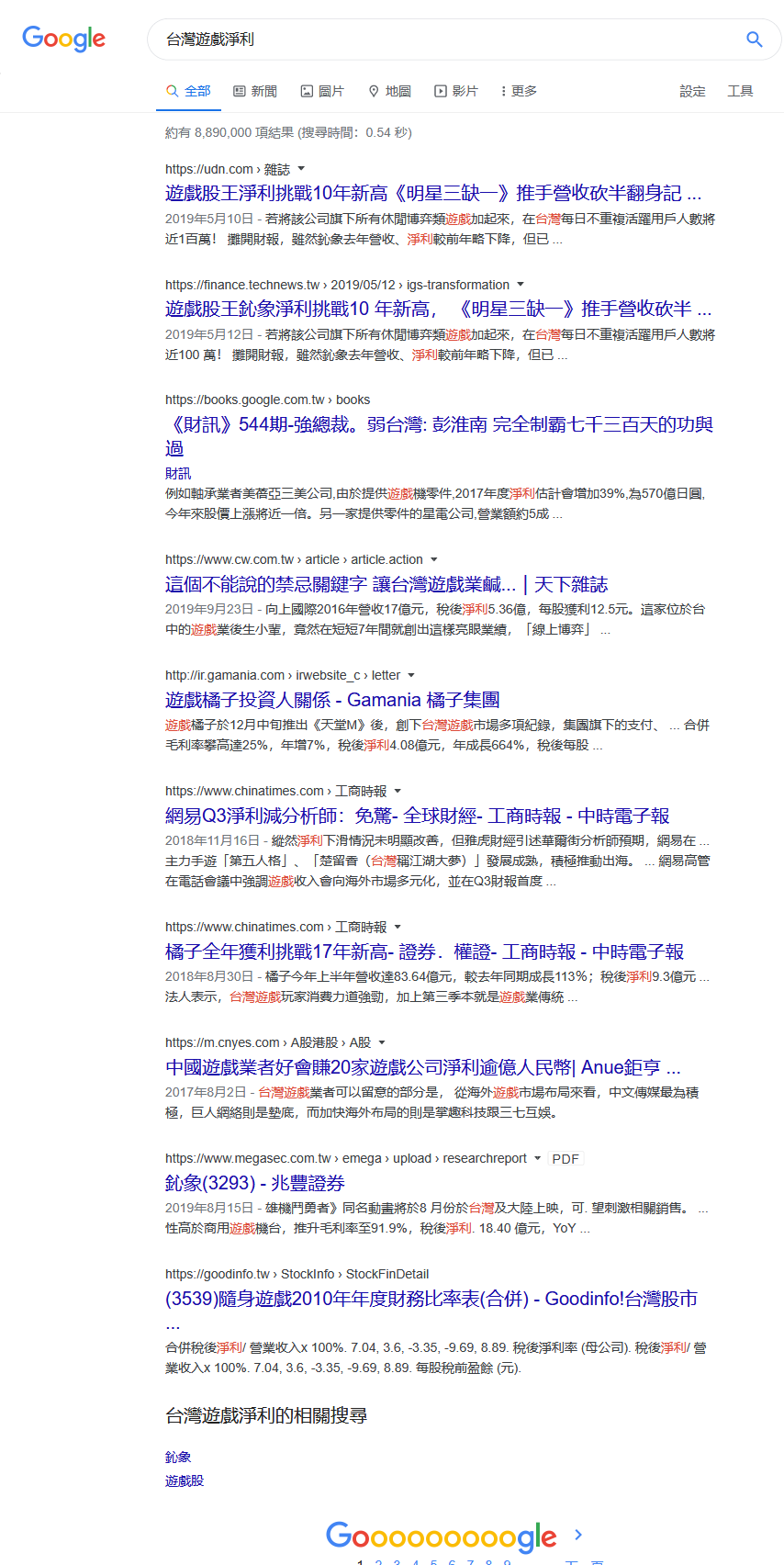Click the https://udn.com › 雜誌 breadcrumb
Viewport: 784px width, 1565px height.
point(228,169)
